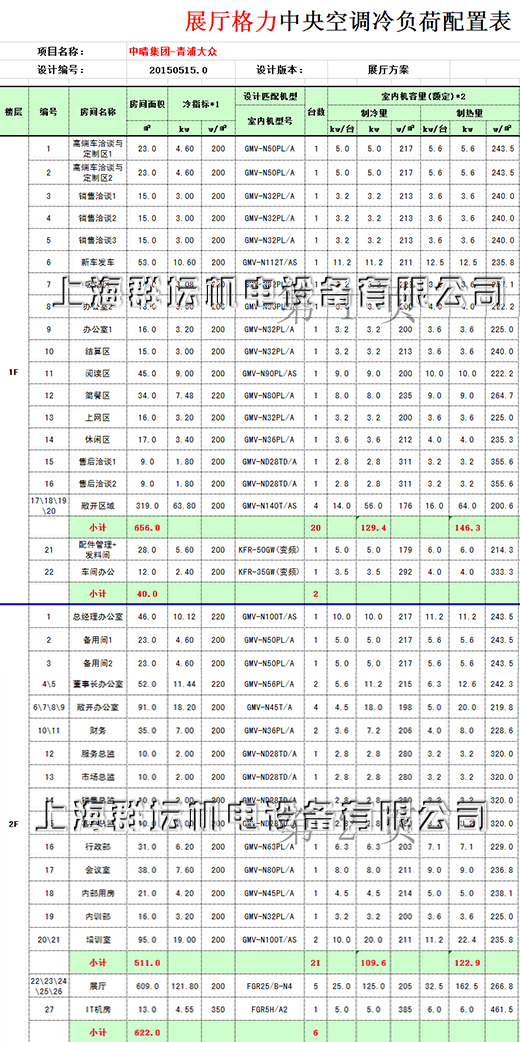Click model cell KFR-50GW(变频)
Viewport: 520px width, 1042px height.
270,550
